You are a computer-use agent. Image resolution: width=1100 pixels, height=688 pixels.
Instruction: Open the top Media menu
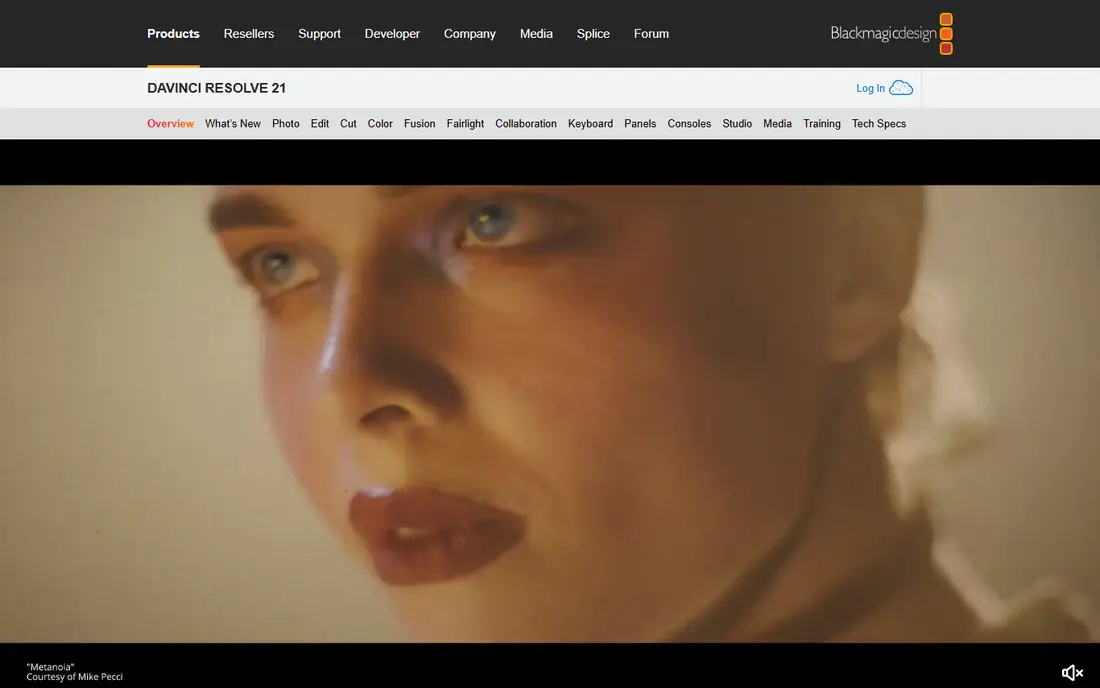(x=536, y=34)
